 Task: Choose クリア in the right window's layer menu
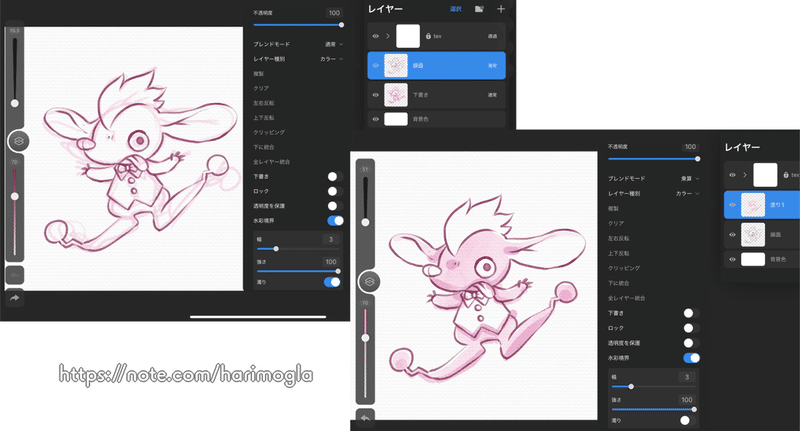(x=616, y=223)
